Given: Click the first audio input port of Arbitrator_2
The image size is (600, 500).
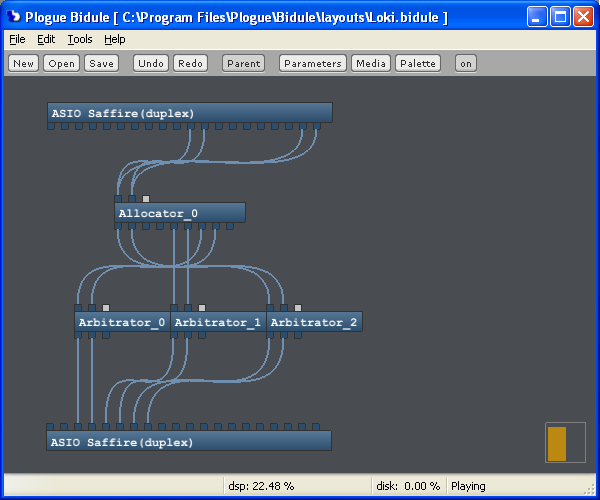Looking at the screenshot, I should point(270,308).
